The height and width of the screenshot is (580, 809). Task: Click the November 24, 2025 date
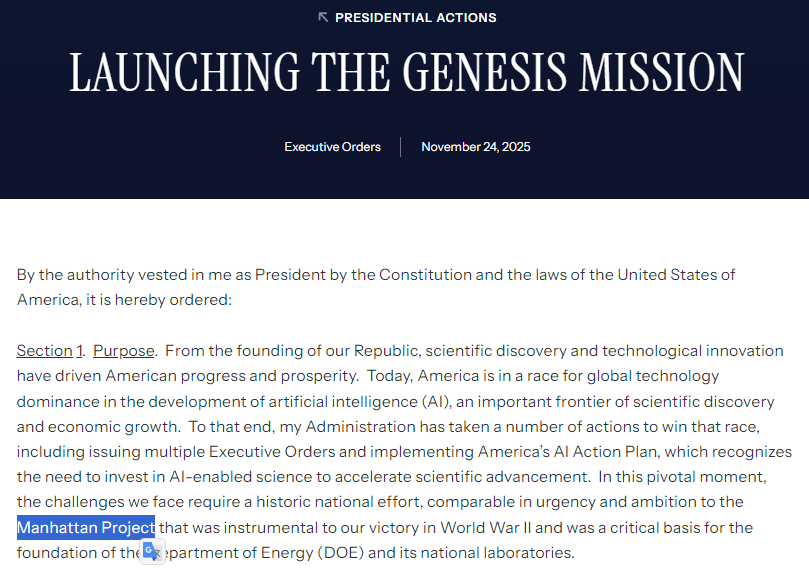(476, 147)
